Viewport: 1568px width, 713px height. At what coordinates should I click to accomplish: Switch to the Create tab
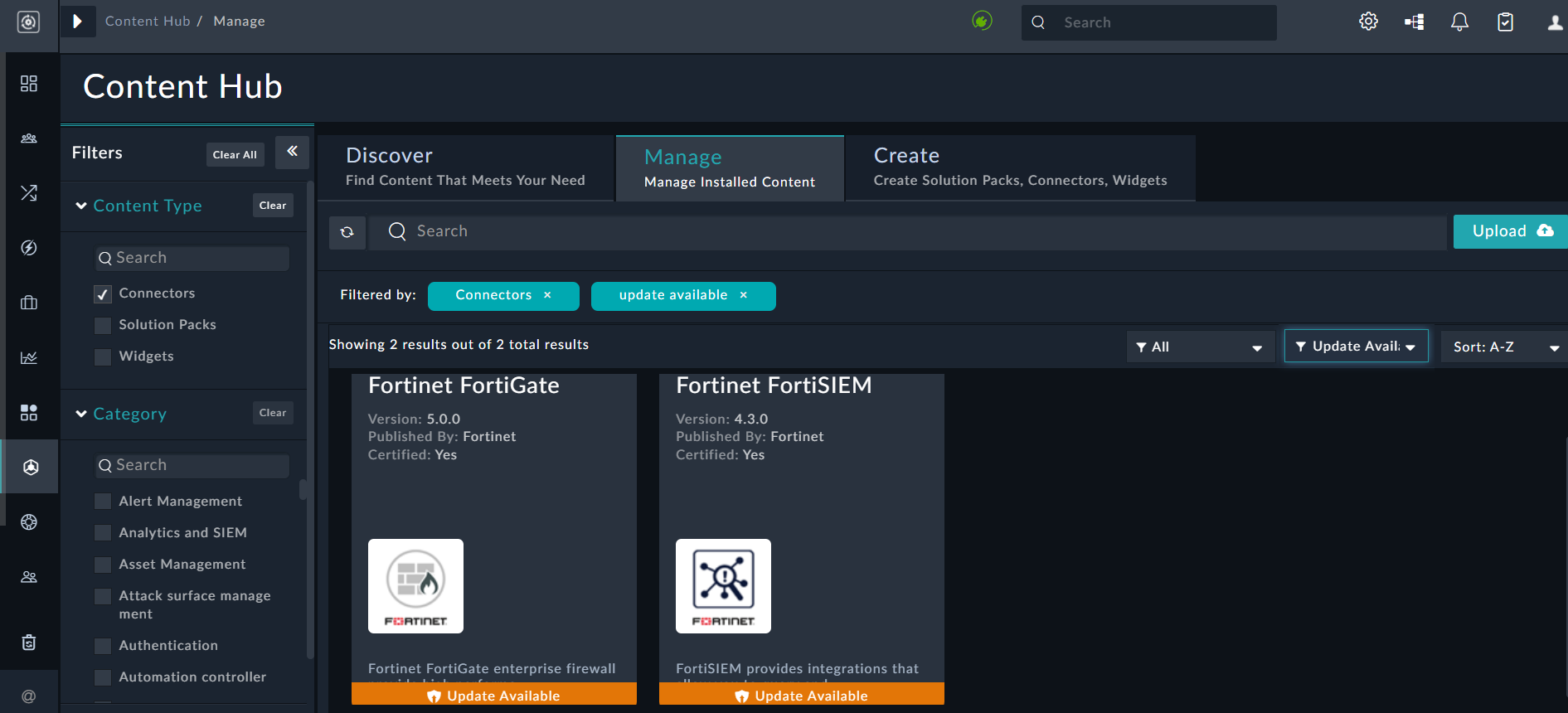click(1019, 167)
